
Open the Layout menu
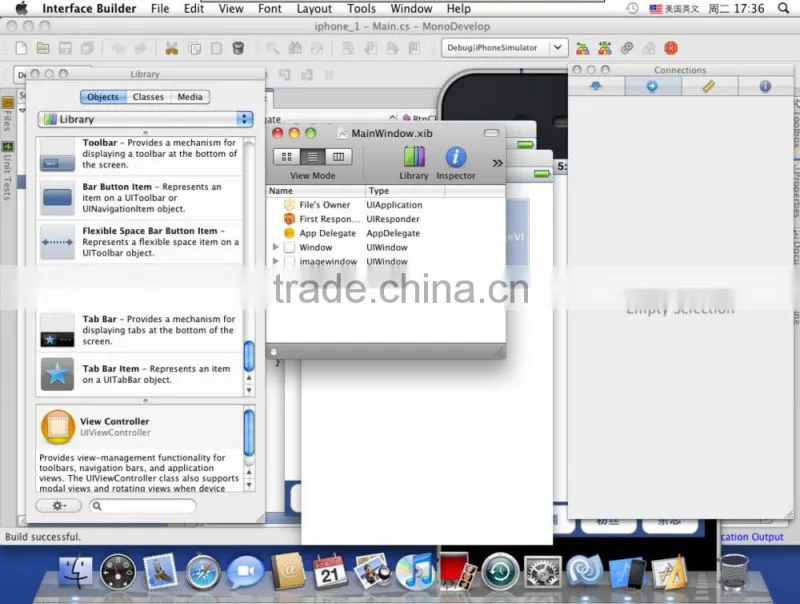[314, 9]
